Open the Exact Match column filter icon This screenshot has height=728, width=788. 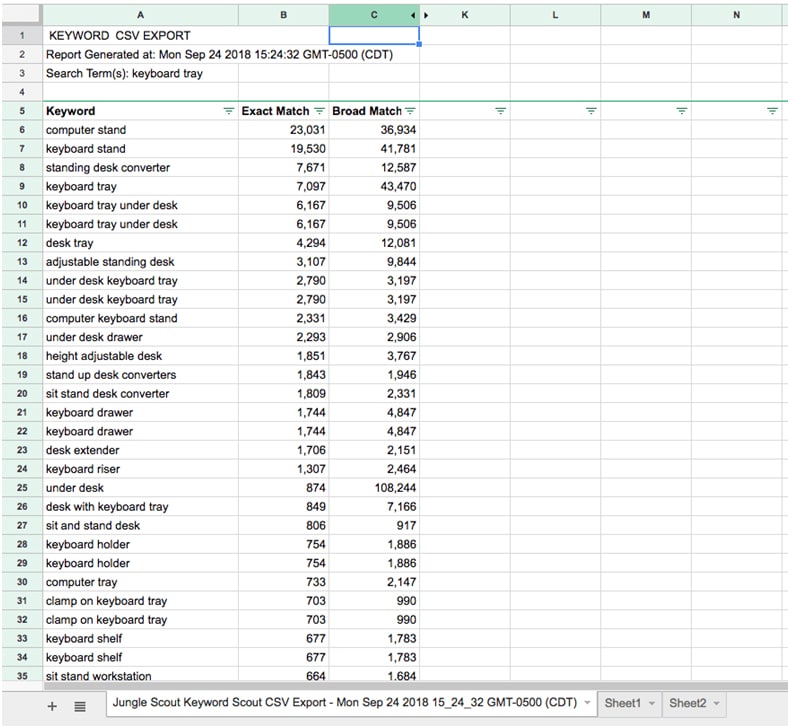coord(320,111)
